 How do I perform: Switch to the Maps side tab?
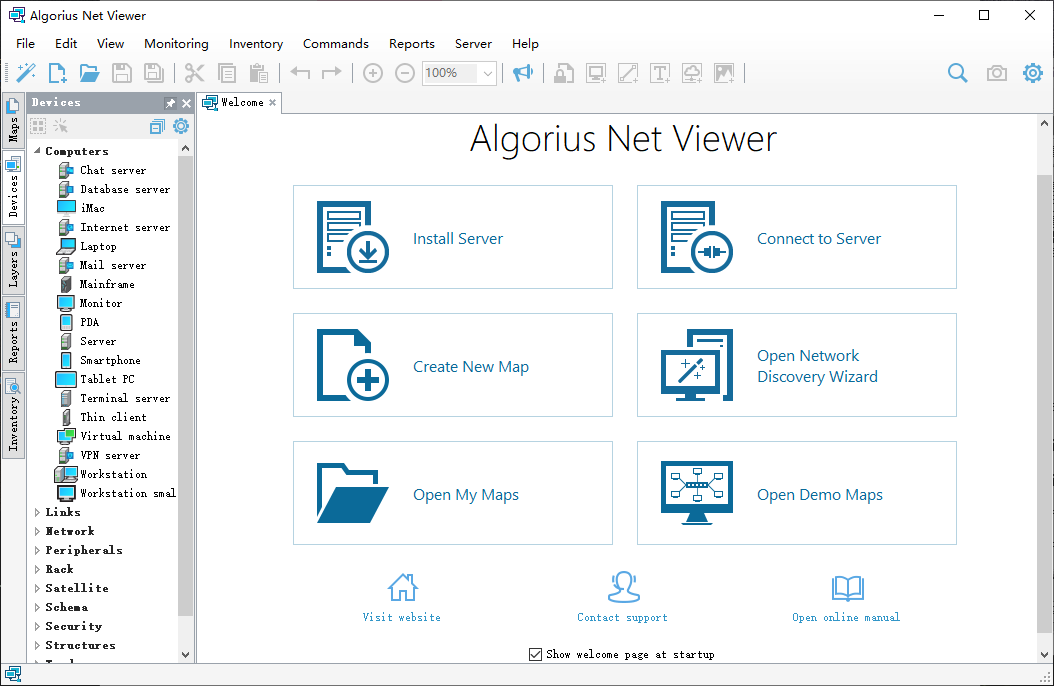click(x=13, y=120)
